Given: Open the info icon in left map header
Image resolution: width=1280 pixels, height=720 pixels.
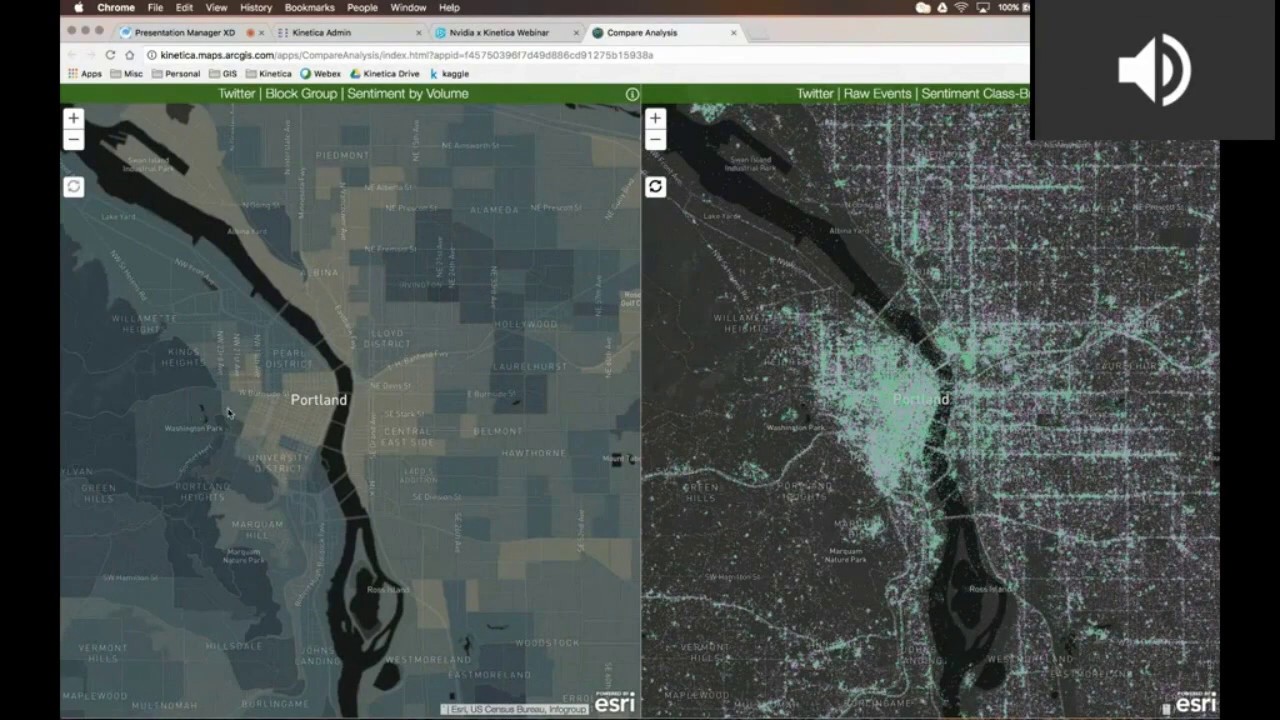Looking at the screenshot, I should (632, 94).
